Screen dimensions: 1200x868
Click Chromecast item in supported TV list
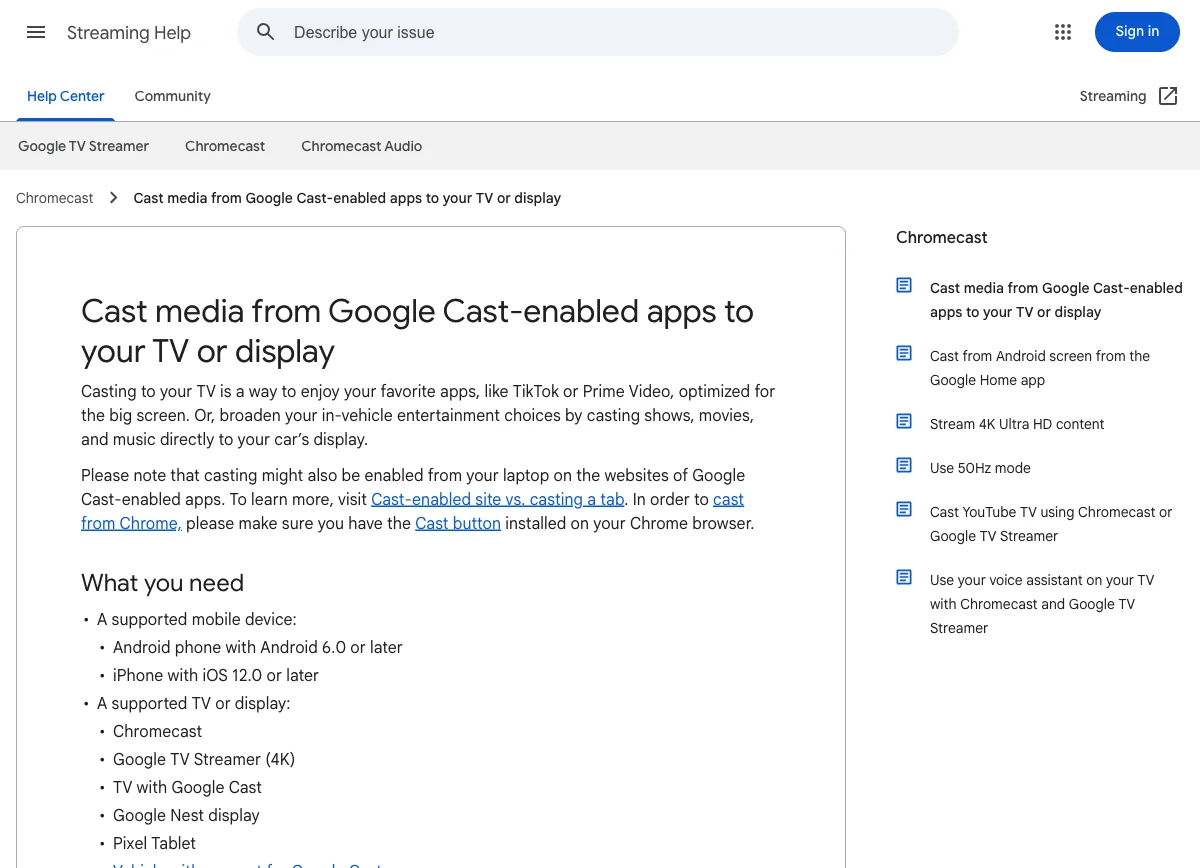[x=157, y=731]
